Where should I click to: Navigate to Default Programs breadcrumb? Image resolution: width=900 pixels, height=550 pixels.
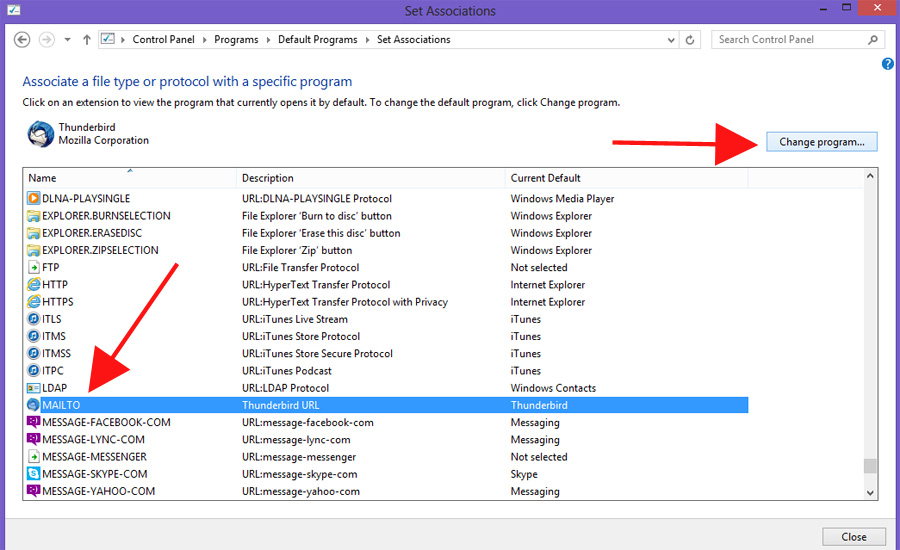(317, 40)
